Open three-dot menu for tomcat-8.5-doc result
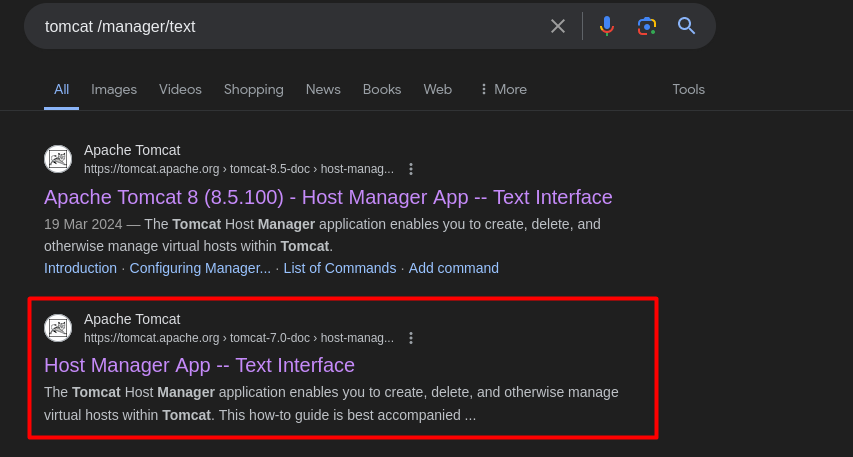The height and width of the screenshot is (457, 853). pyautogui.click(x=411, y=169)
